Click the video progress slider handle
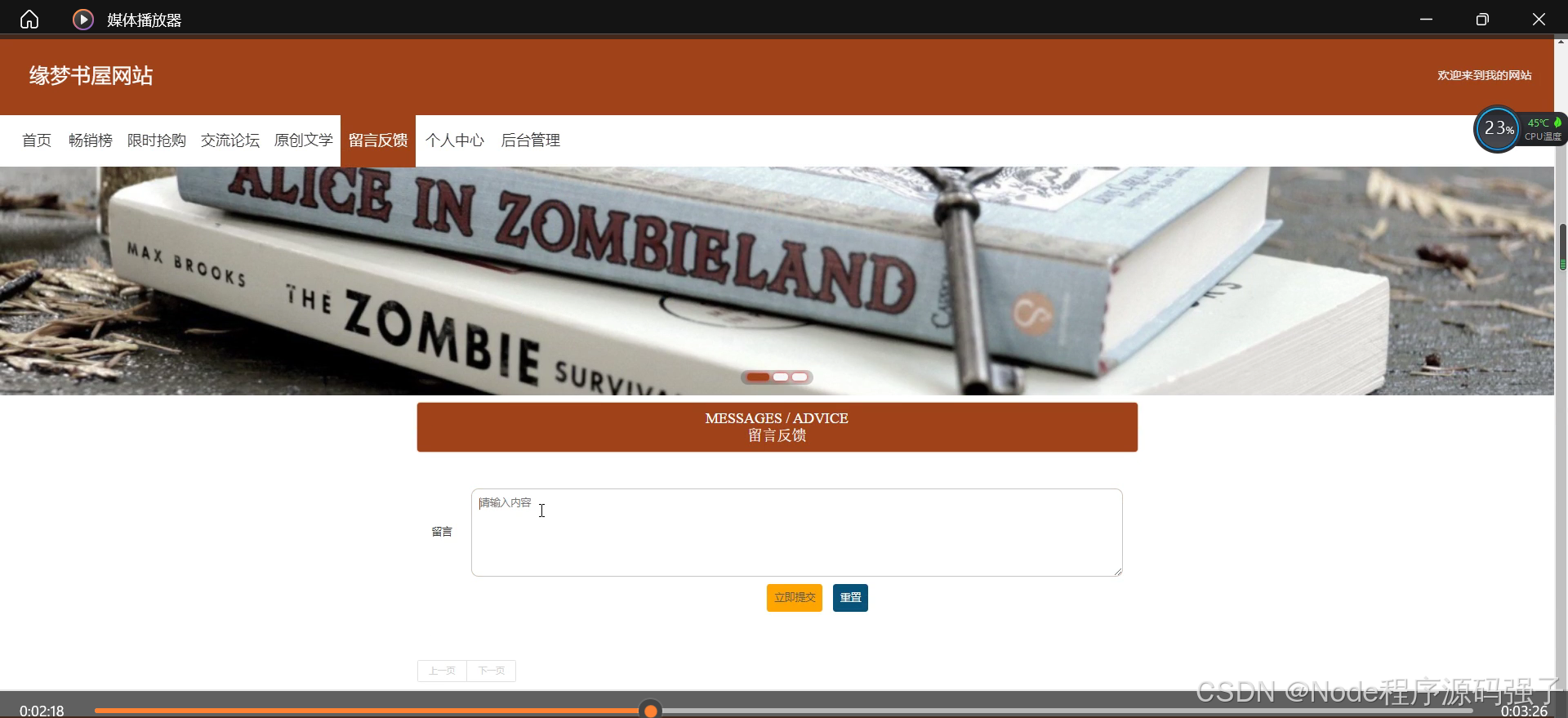Viewport: 1568px width, 718px height. click(651, 711)
